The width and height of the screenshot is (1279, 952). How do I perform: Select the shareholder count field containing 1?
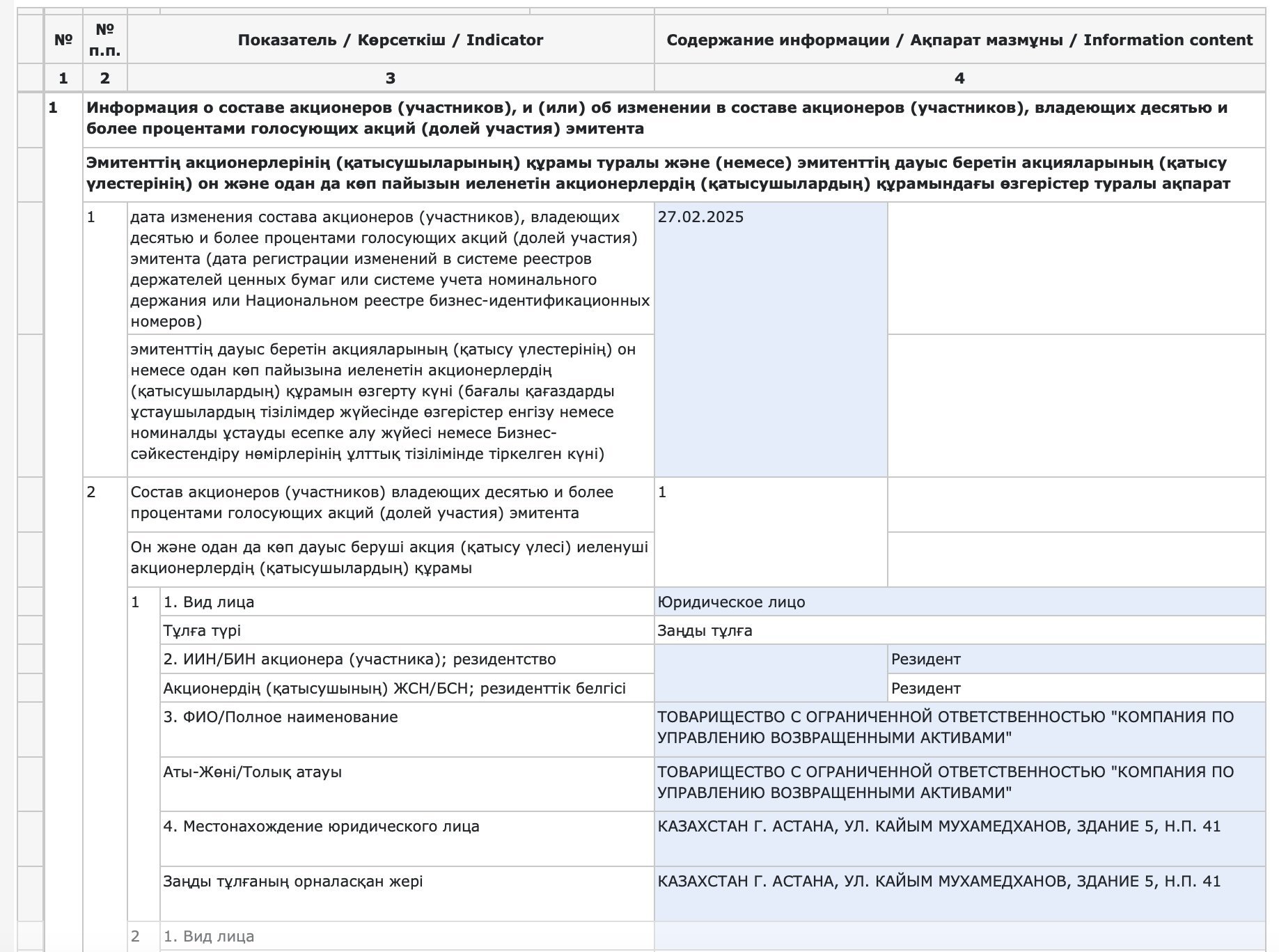pyautogui.click(x=770, y=531)
